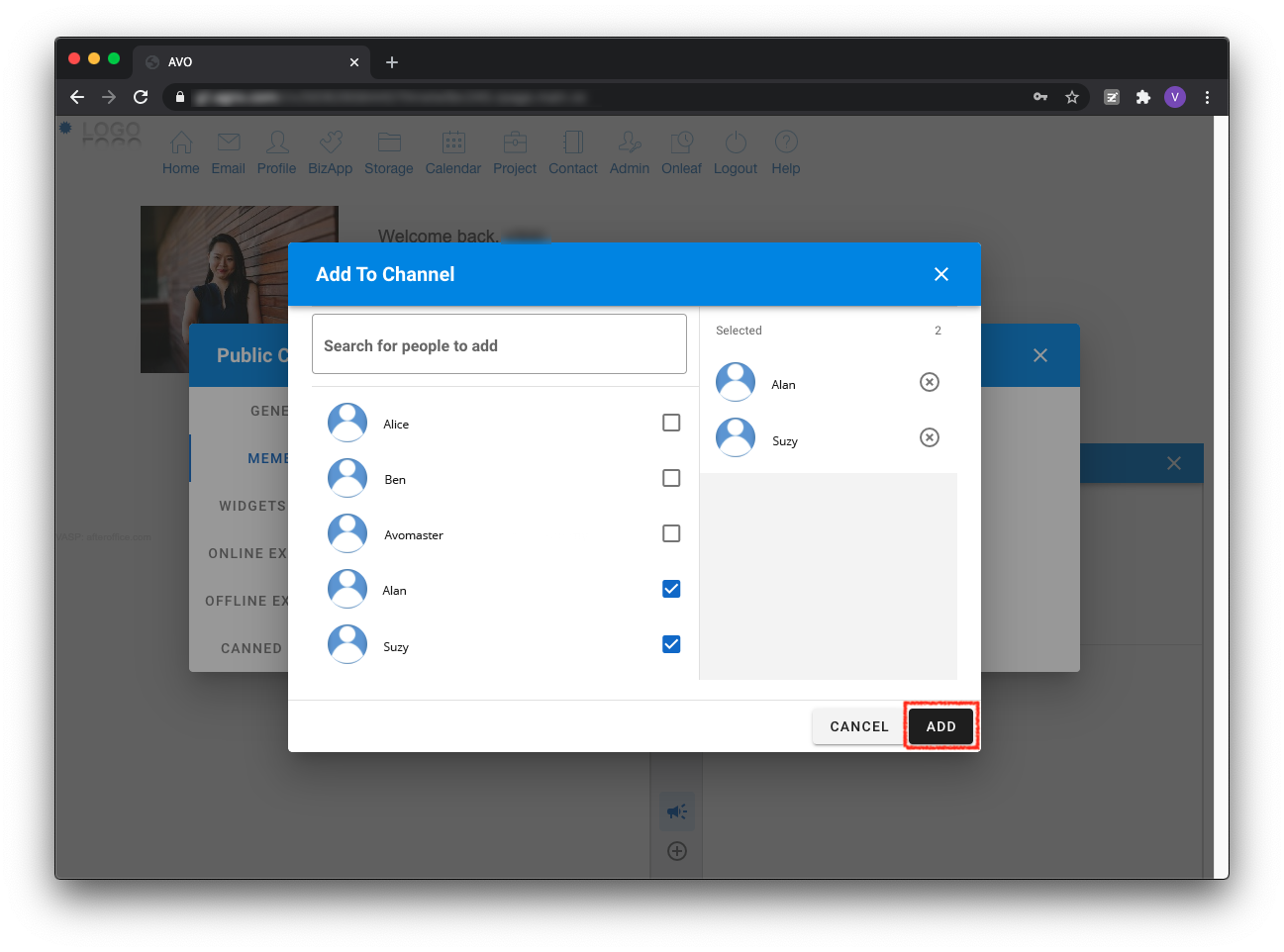Uncheck Alan in the people list
Image resolution: width=1284 pixels, height=952 pixels.
pyautogui.click(x=671, y=589)
